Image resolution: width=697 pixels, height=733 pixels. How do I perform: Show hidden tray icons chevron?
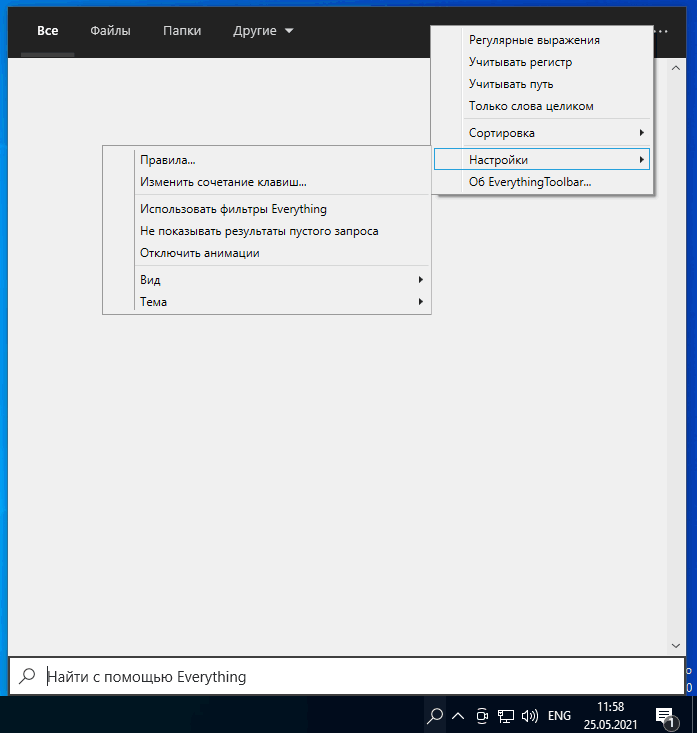[458, 716]
